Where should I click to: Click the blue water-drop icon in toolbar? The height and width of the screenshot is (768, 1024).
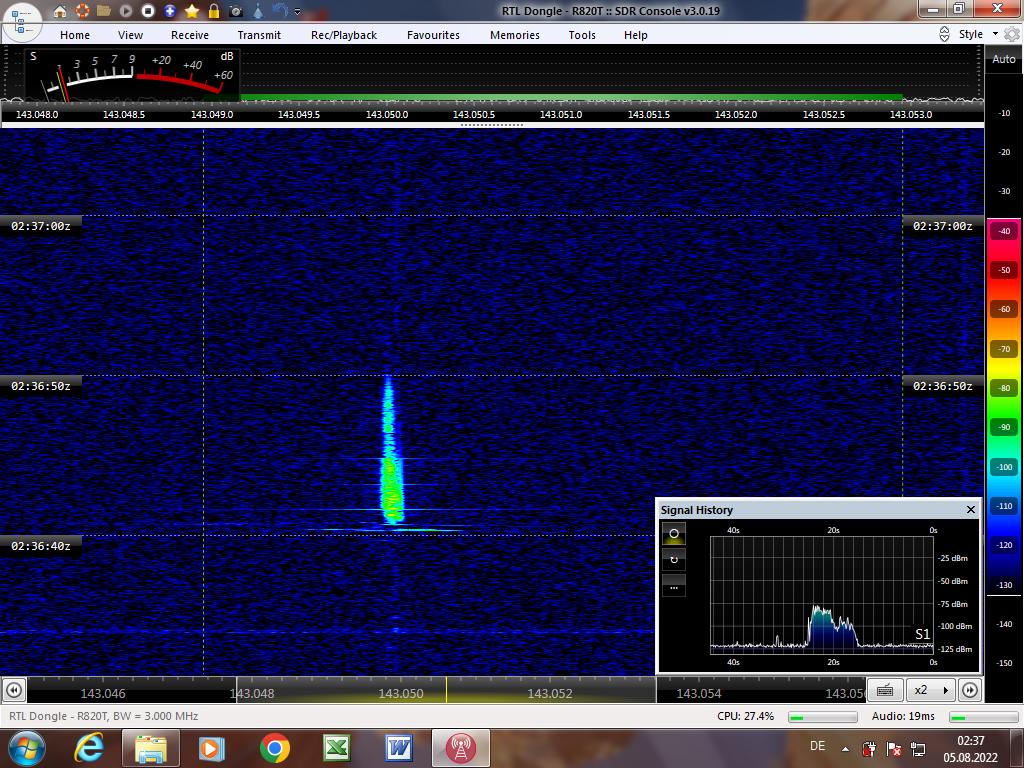coord(258,10)
